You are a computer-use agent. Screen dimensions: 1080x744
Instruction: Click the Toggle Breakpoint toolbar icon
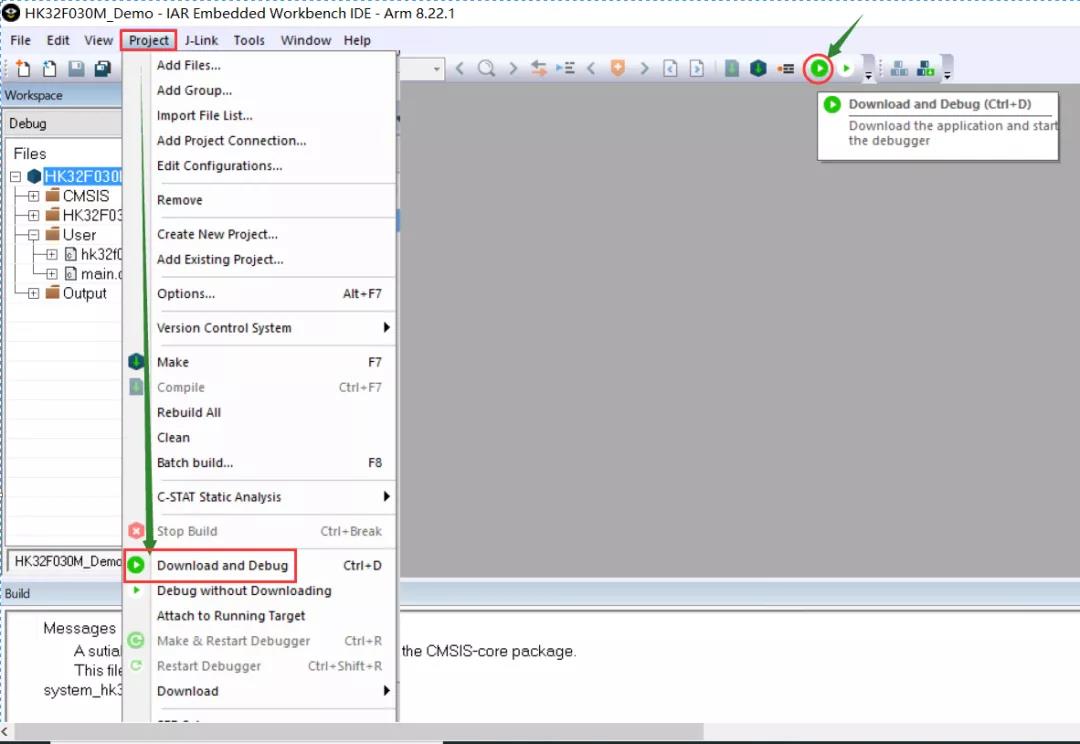pos(785,68)
